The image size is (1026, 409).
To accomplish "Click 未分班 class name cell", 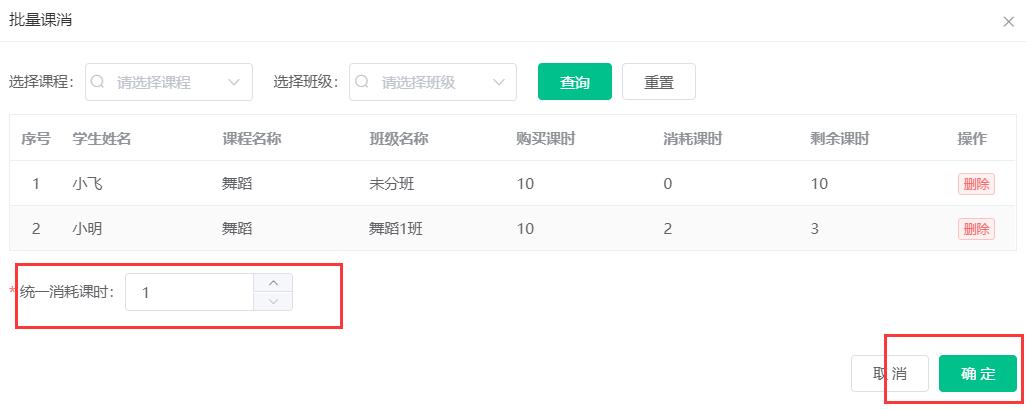I will 392,184.
